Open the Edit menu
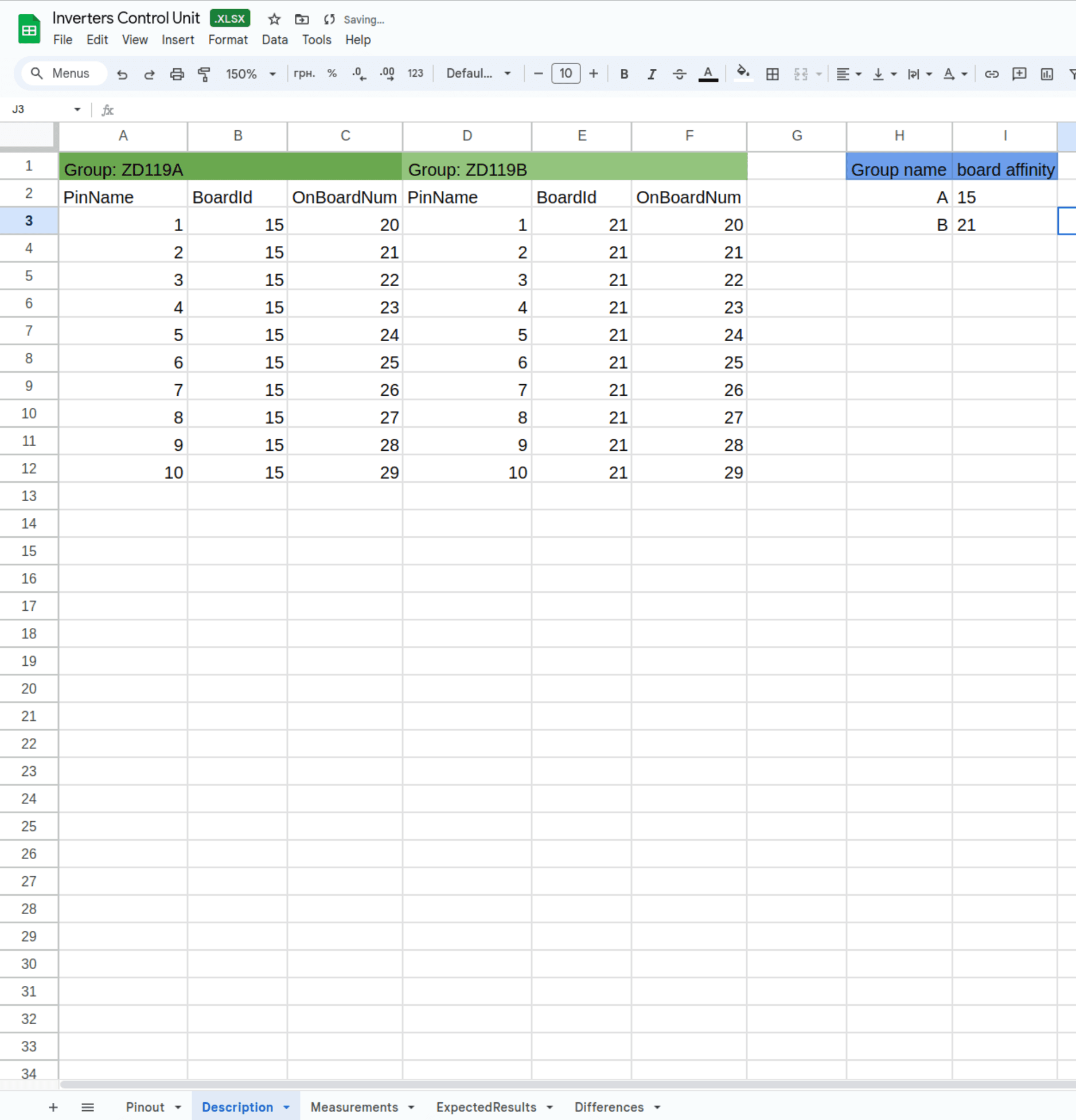Screen dimensions: 1076x1120 pyautogui.click(x=97, y=40)
